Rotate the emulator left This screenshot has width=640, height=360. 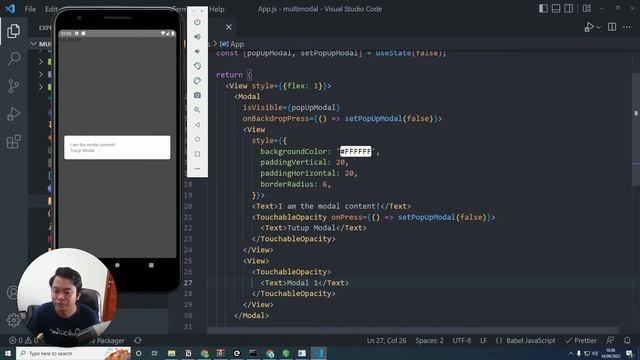pyautogui.click(x=198, y=66)
